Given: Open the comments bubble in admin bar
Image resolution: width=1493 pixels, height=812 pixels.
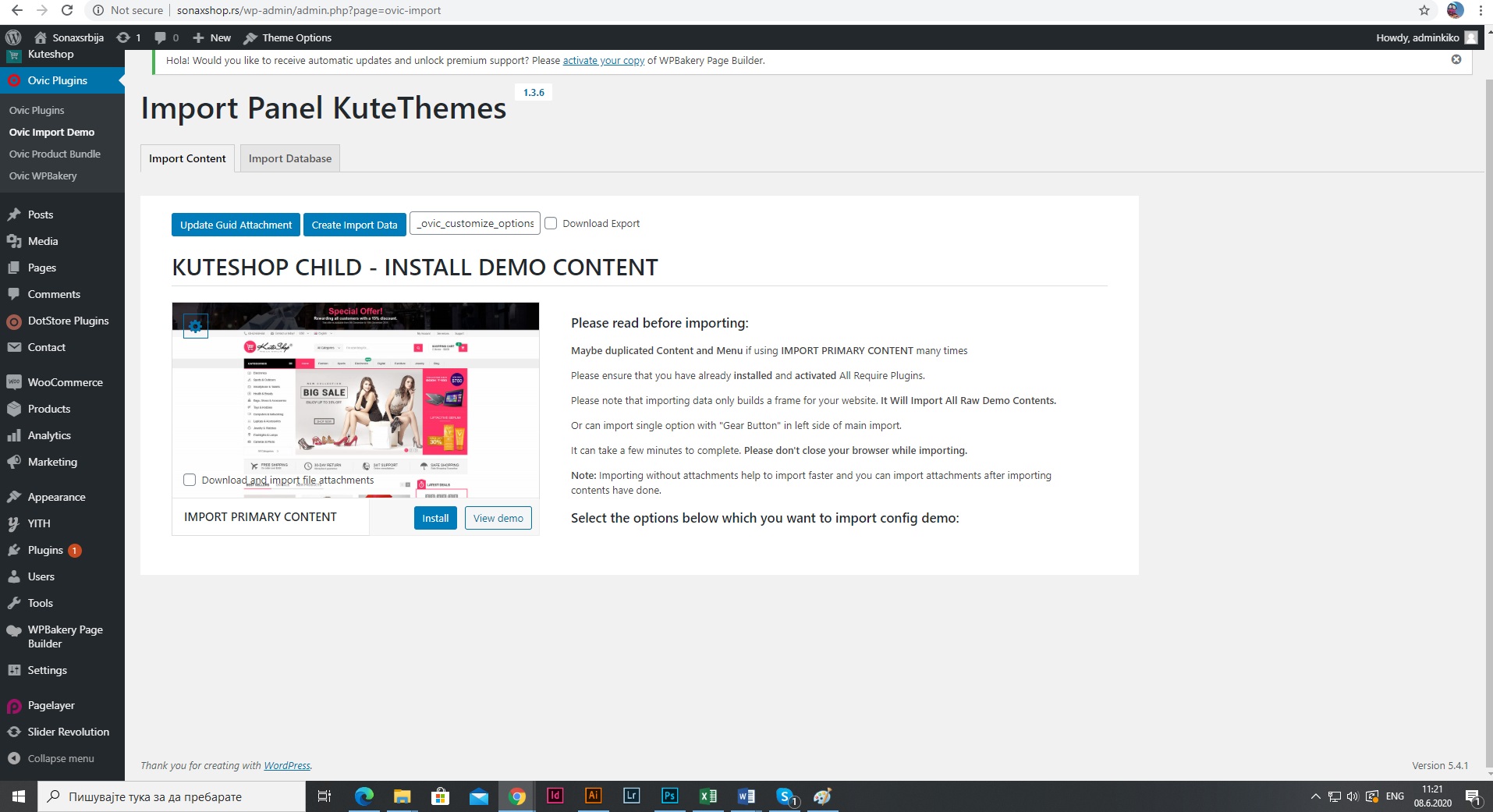Looking at the screenshot, I should [167, 37].
